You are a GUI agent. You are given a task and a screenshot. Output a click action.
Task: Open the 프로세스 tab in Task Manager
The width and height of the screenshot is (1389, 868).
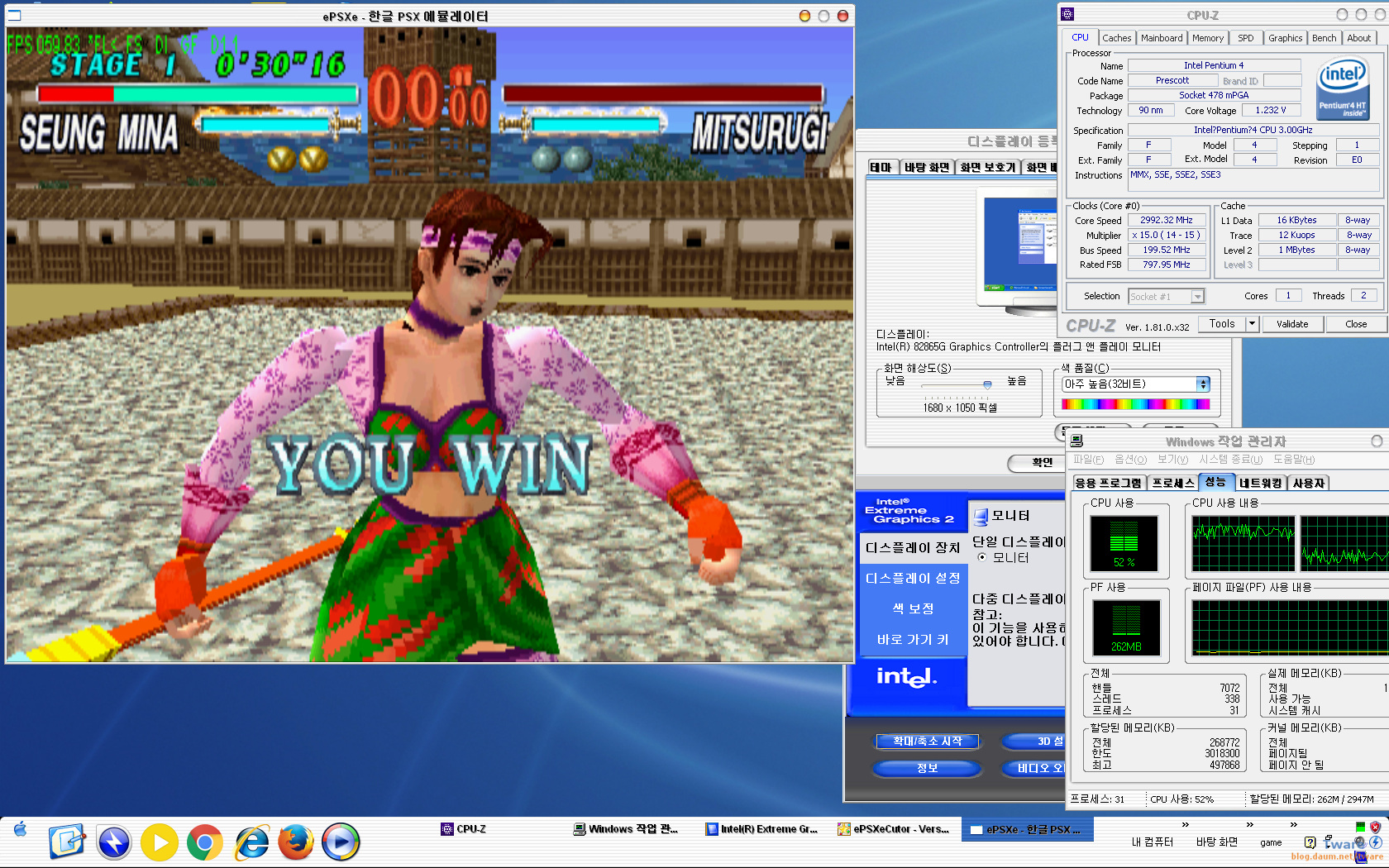tap(1173, 483)
